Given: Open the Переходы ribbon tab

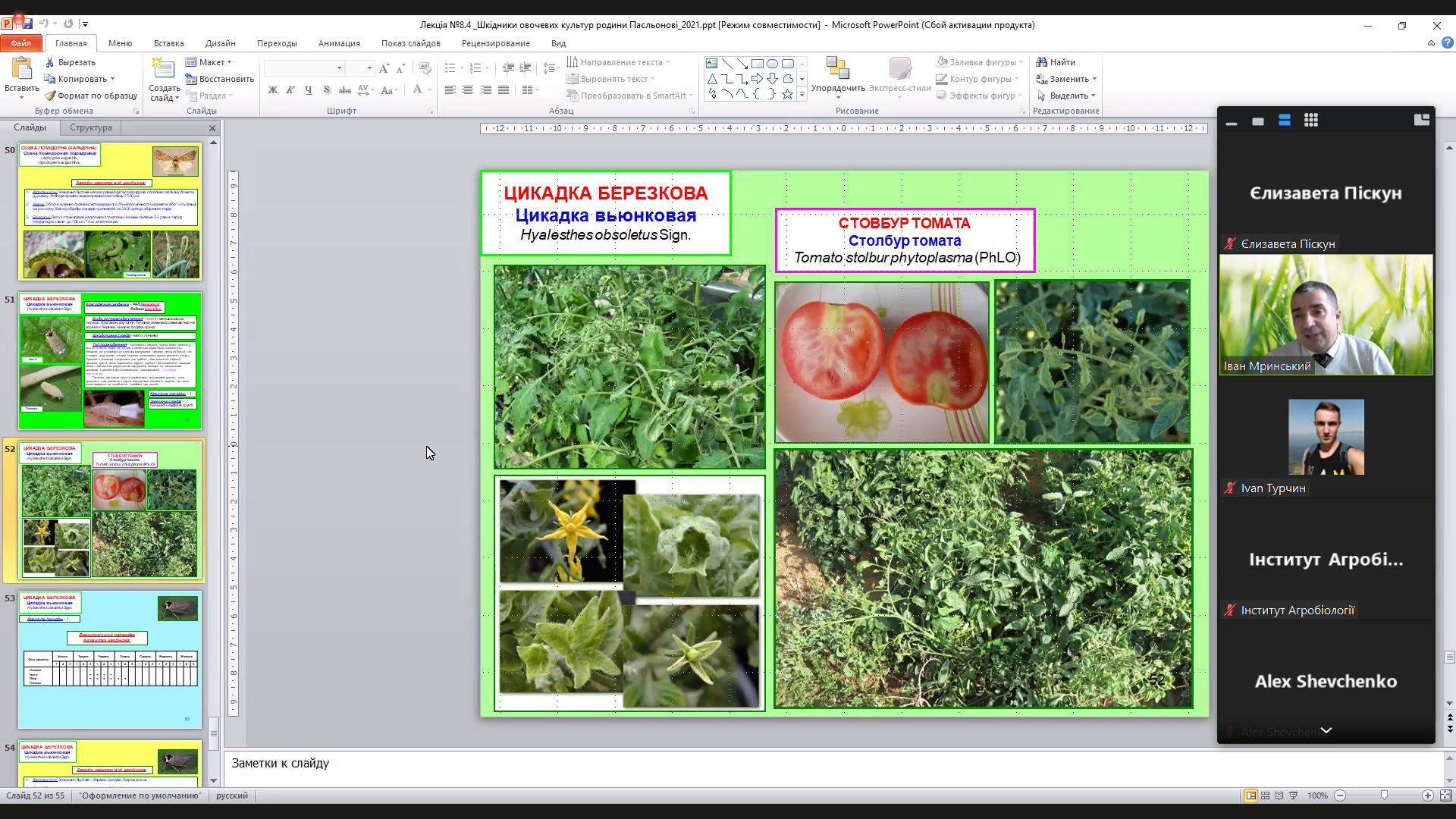Looking at the screenshot, I should point(276,43).
